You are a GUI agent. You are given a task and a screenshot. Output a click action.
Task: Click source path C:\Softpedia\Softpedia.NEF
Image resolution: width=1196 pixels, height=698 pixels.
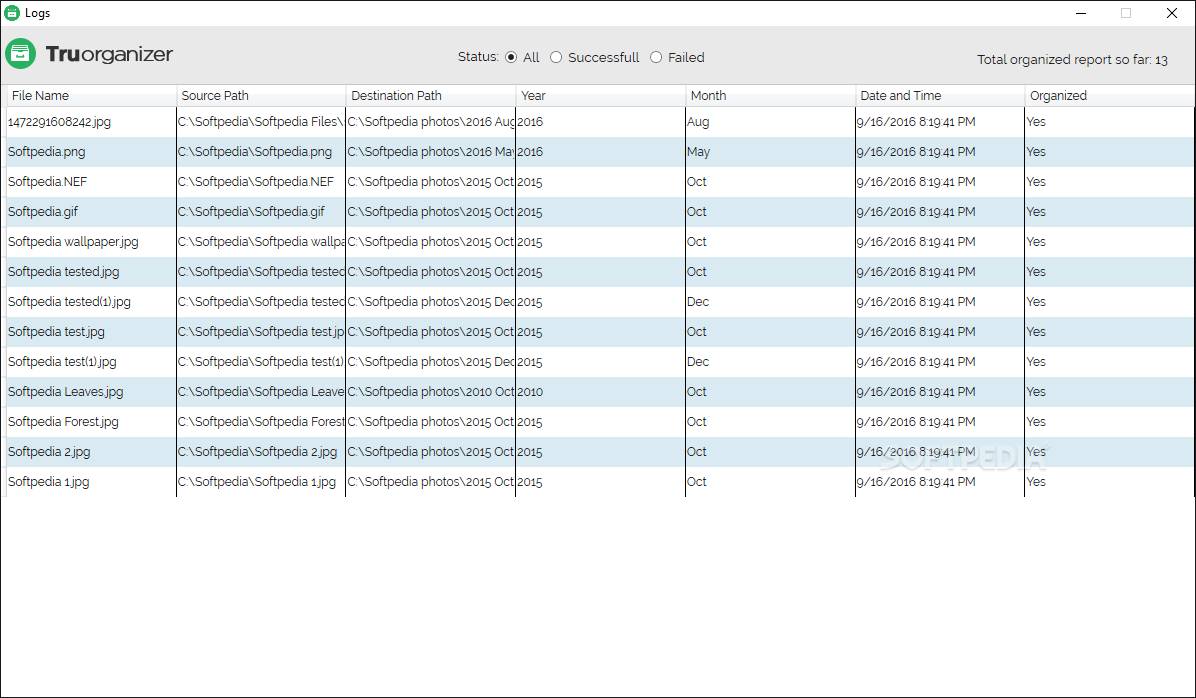pyautogui.click(x=256, y=182)
